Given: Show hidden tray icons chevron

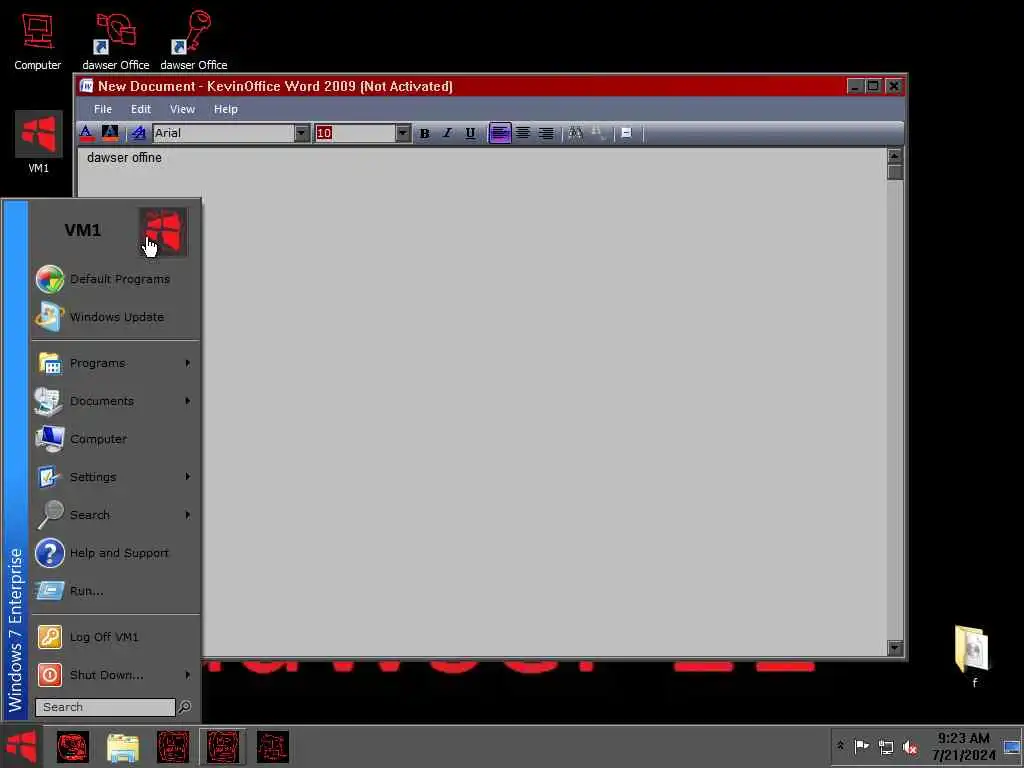Looking at the screenshot, I should (x=841, y=746).
